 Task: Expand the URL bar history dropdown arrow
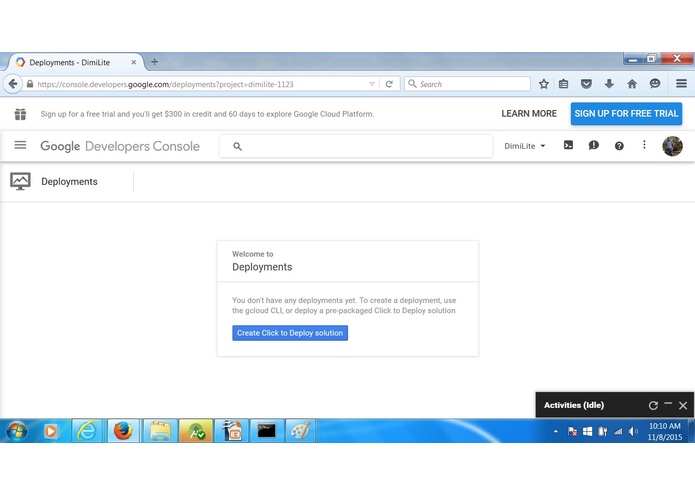pos(372,84)
